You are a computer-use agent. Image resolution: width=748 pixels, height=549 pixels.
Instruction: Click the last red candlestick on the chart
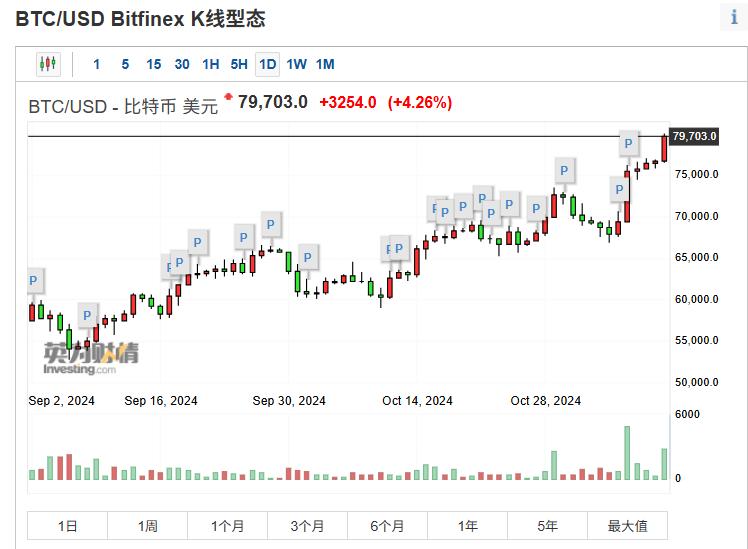click(664, 149)
